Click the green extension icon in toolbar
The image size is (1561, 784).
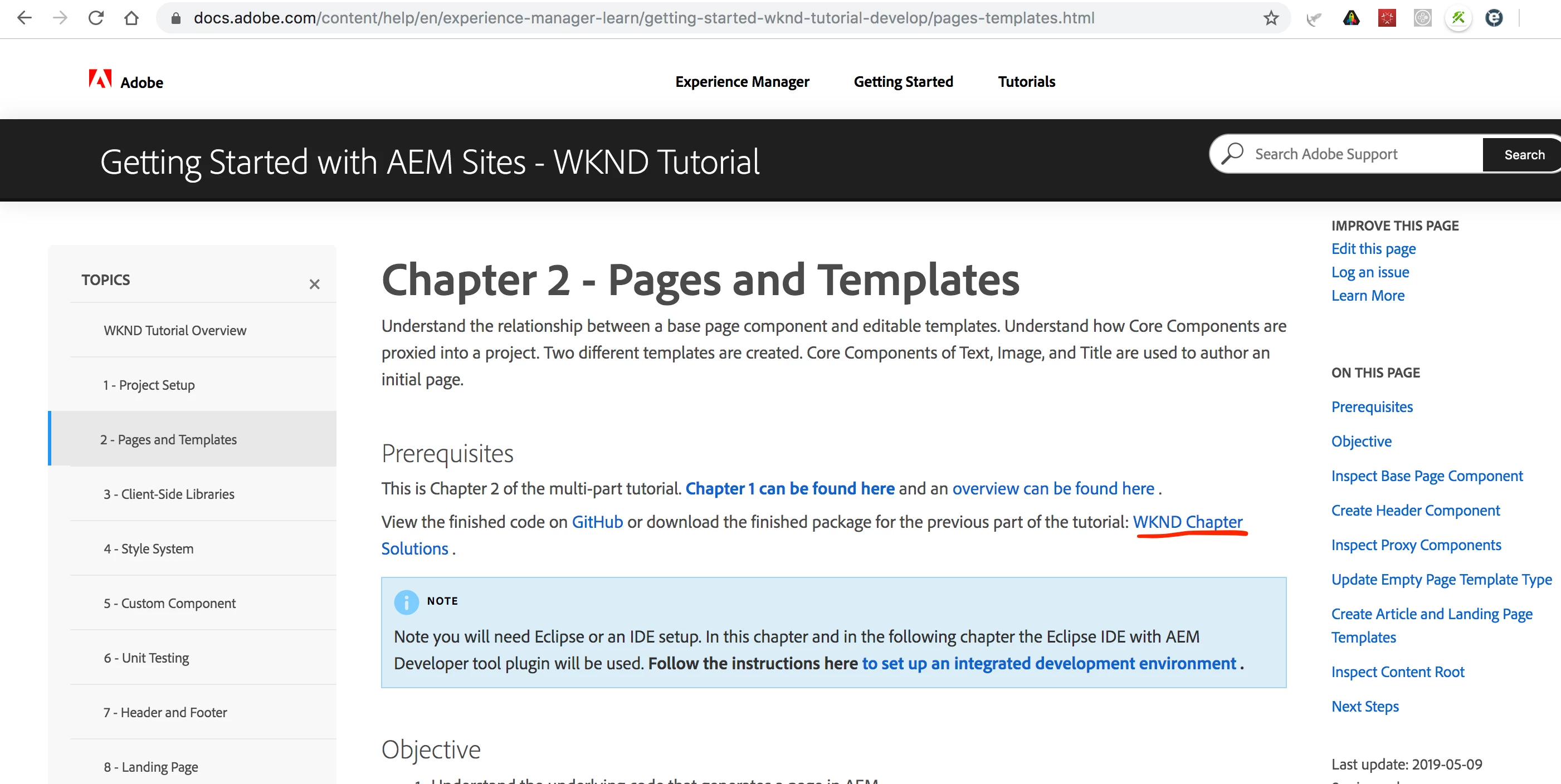(x=1458, y=18)
